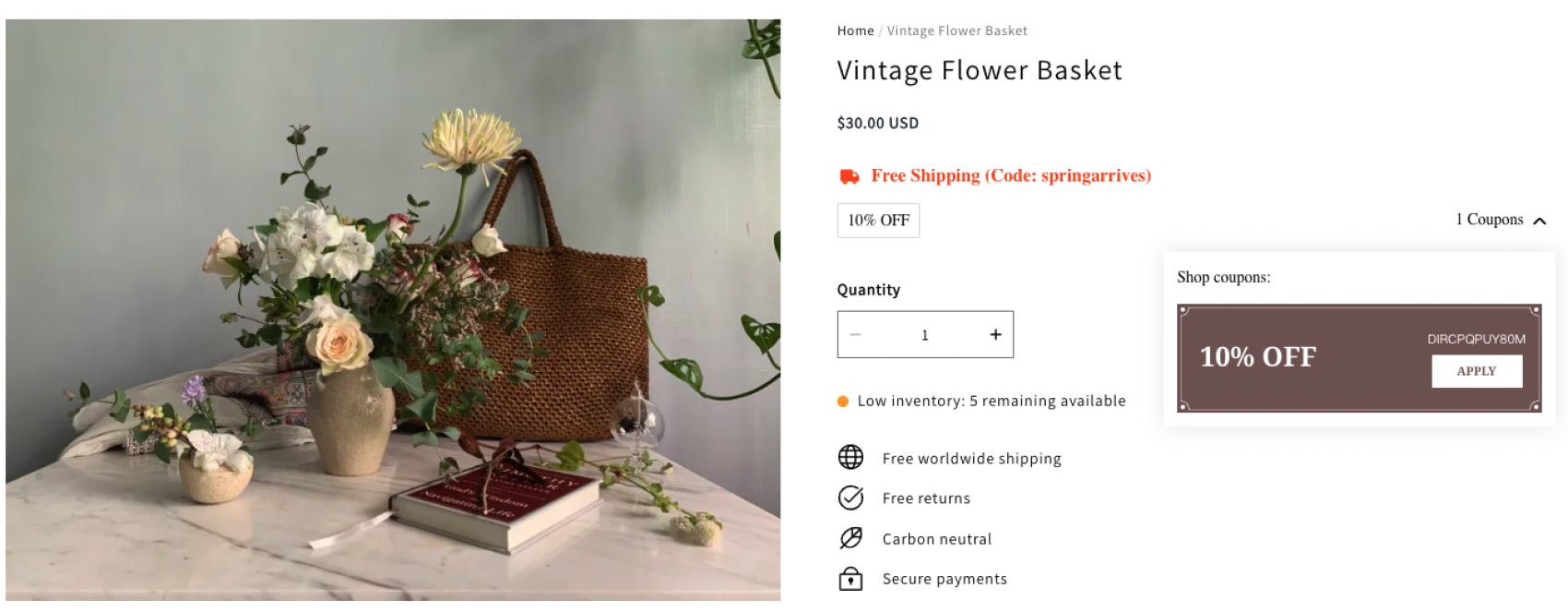Collapse the 1 Coupons chevron

[x=1539, y=221]
